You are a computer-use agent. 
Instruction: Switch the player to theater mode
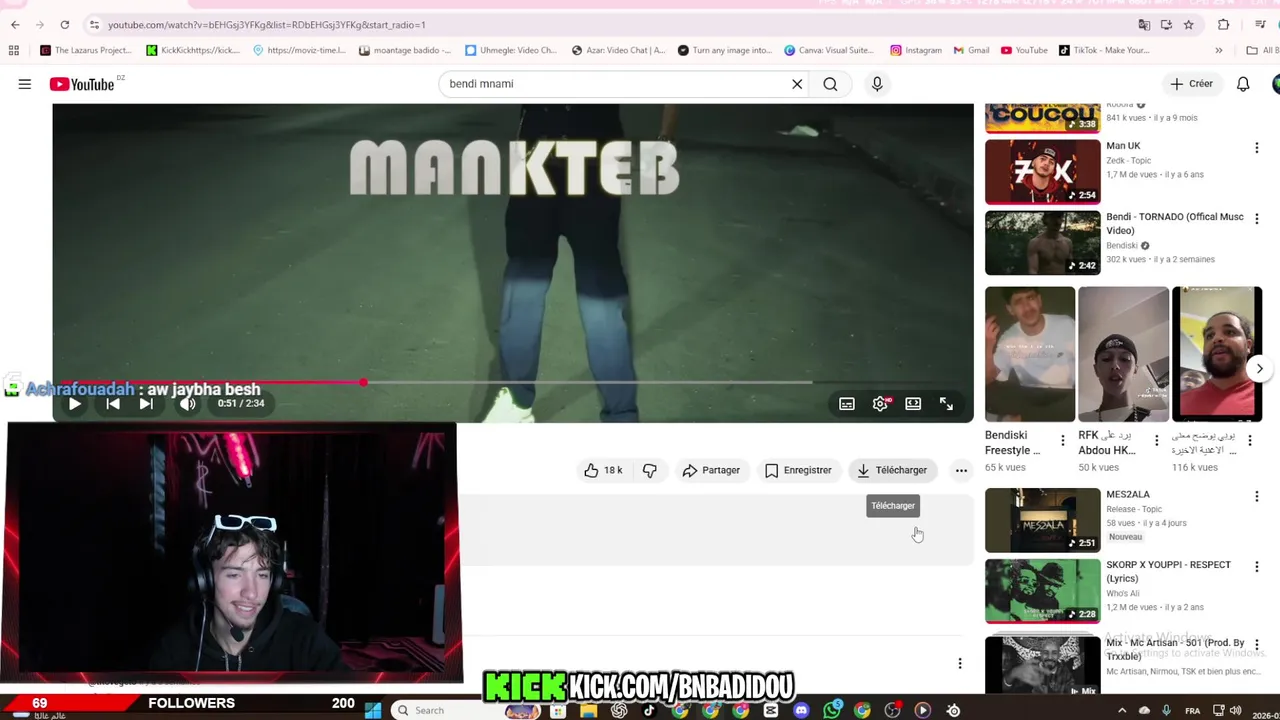coord(913,403)
